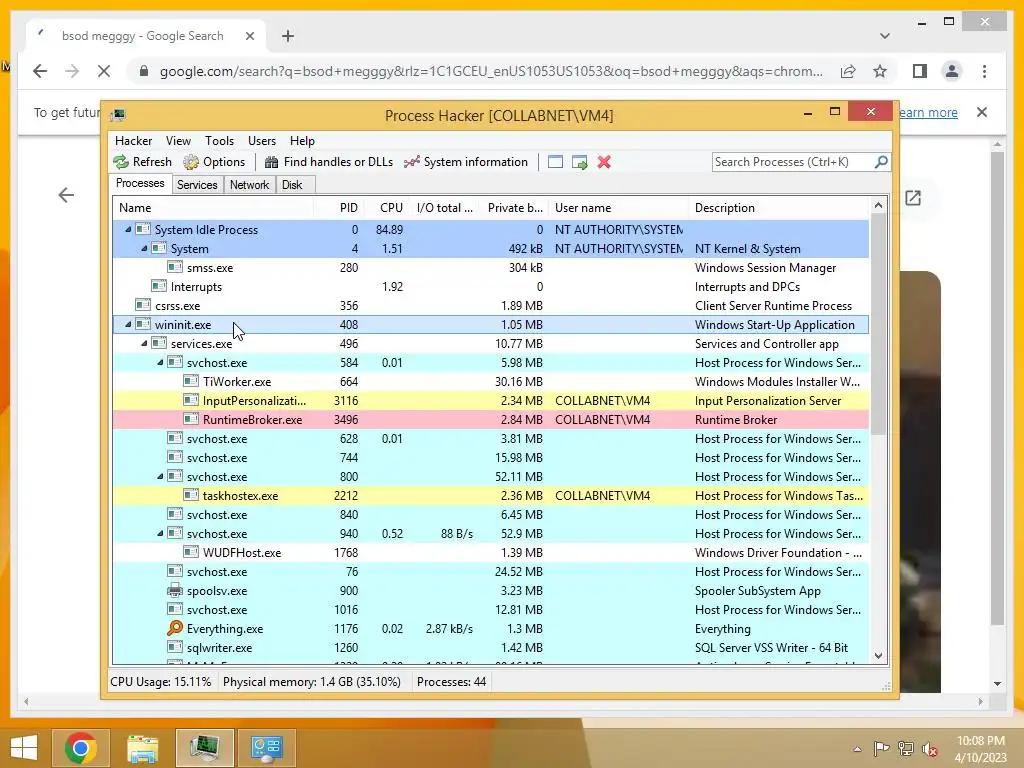Sort by the Description column header
Image resolution: width=1024 pixels, height=768 pixels.
point(778,208)
